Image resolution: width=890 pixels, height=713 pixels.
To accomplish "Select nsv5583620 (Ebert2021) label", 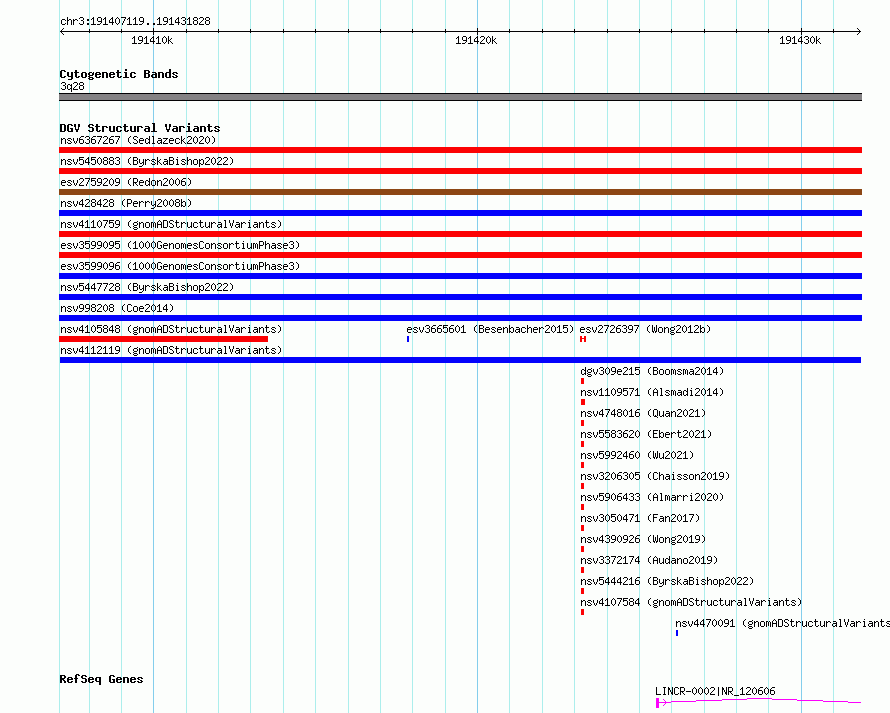I will 646,434.
